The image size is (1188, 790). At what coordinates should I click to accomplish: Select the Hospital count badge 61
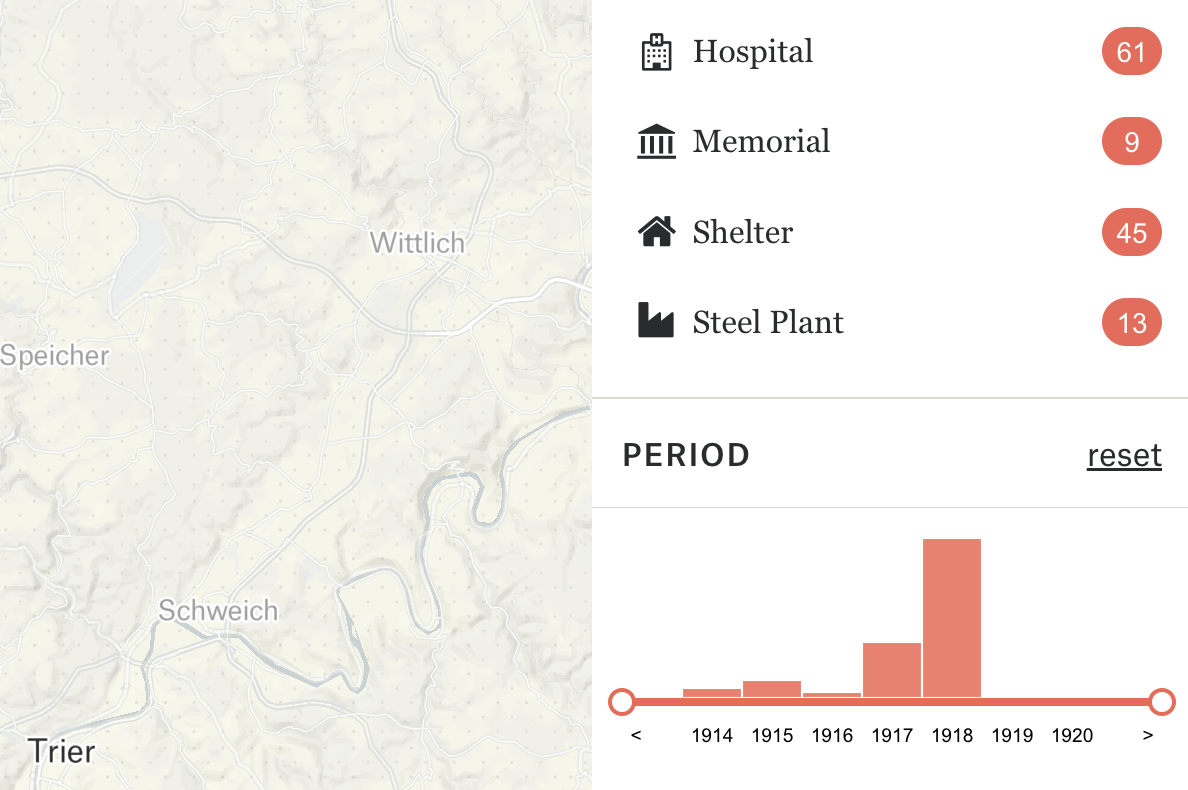1131,52
